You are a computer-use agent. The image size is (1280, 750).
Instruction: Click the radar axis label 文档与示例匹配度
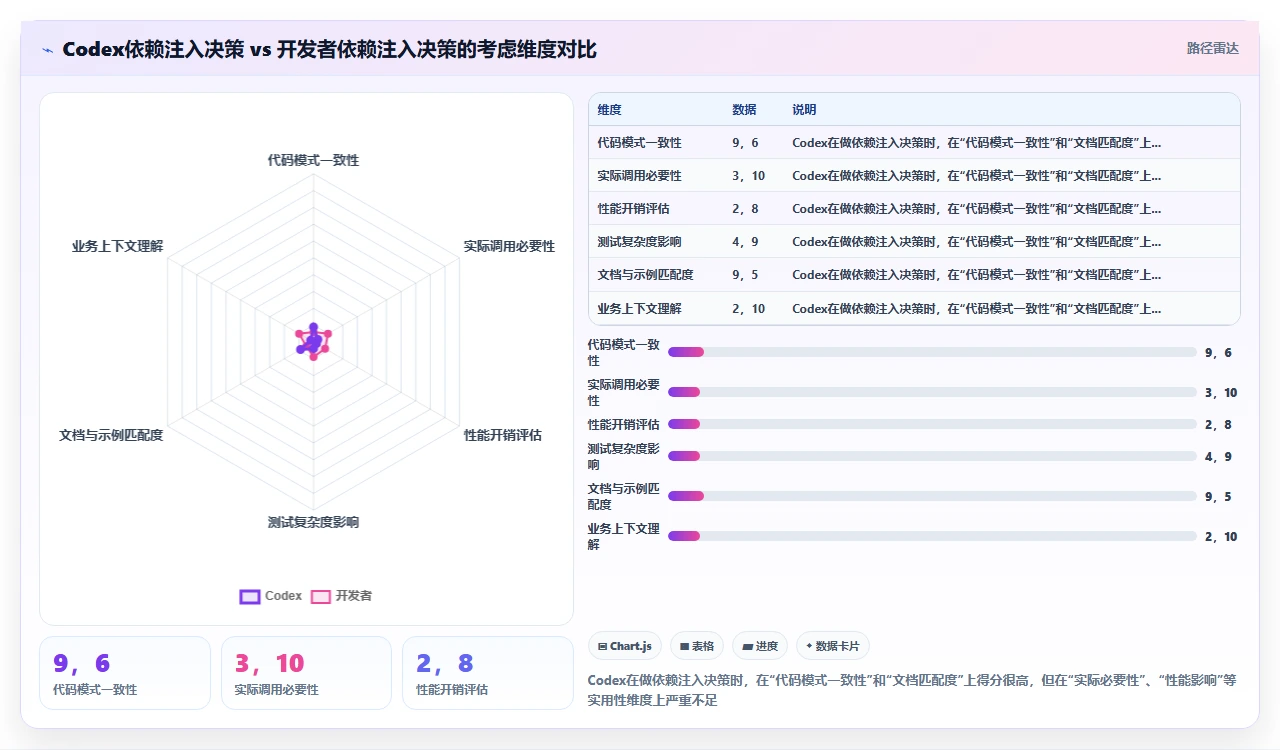pyautogui.click(x=111, y=435)
